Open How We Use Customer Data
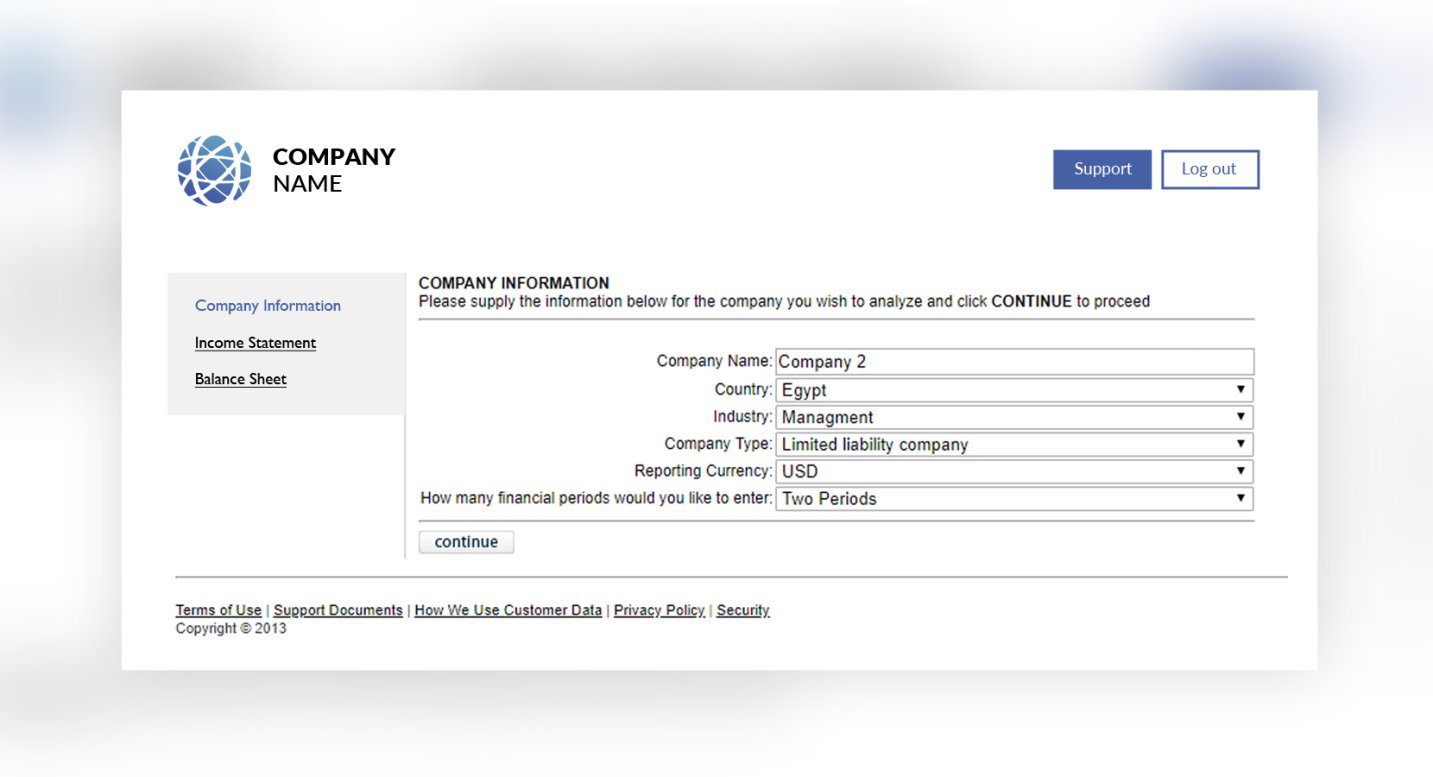 [x=508, y=610]
